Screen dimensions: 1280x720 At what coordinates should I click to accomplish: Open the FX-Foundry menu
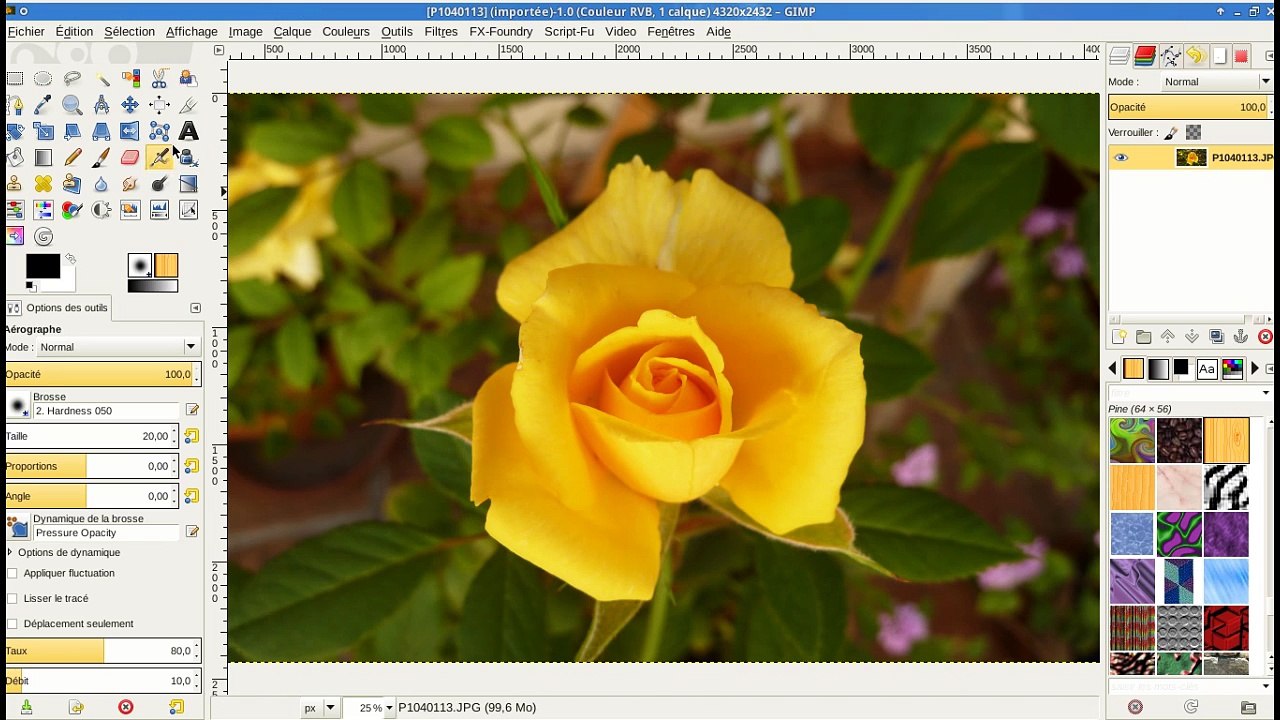pyautogui.click(x=501, y=32)
